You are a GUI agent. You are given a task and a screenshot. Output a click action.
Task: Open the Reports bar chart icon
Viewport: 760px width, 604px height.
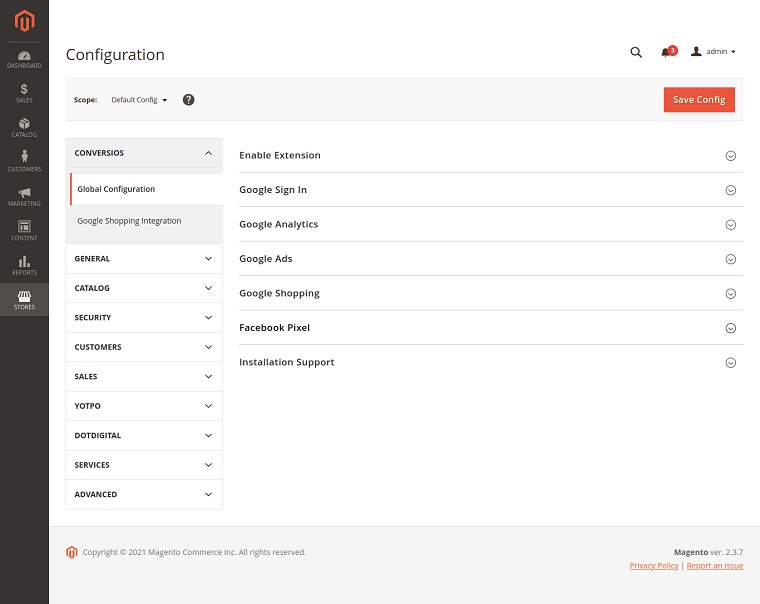[24, 265]
